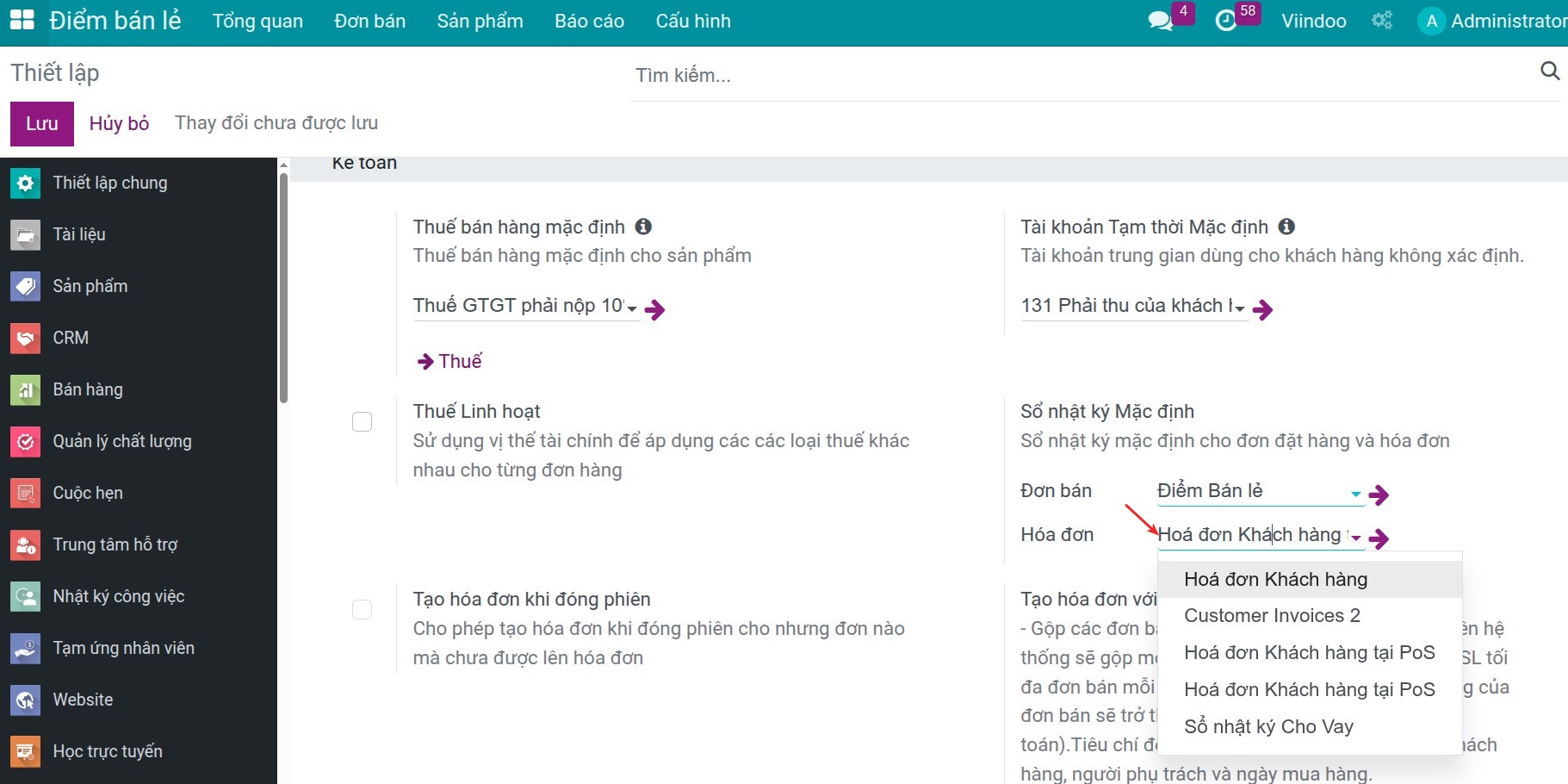The image size is (1568, 784).
Task: Open Cuộc hẹn settings section
Action: [139, 493]
